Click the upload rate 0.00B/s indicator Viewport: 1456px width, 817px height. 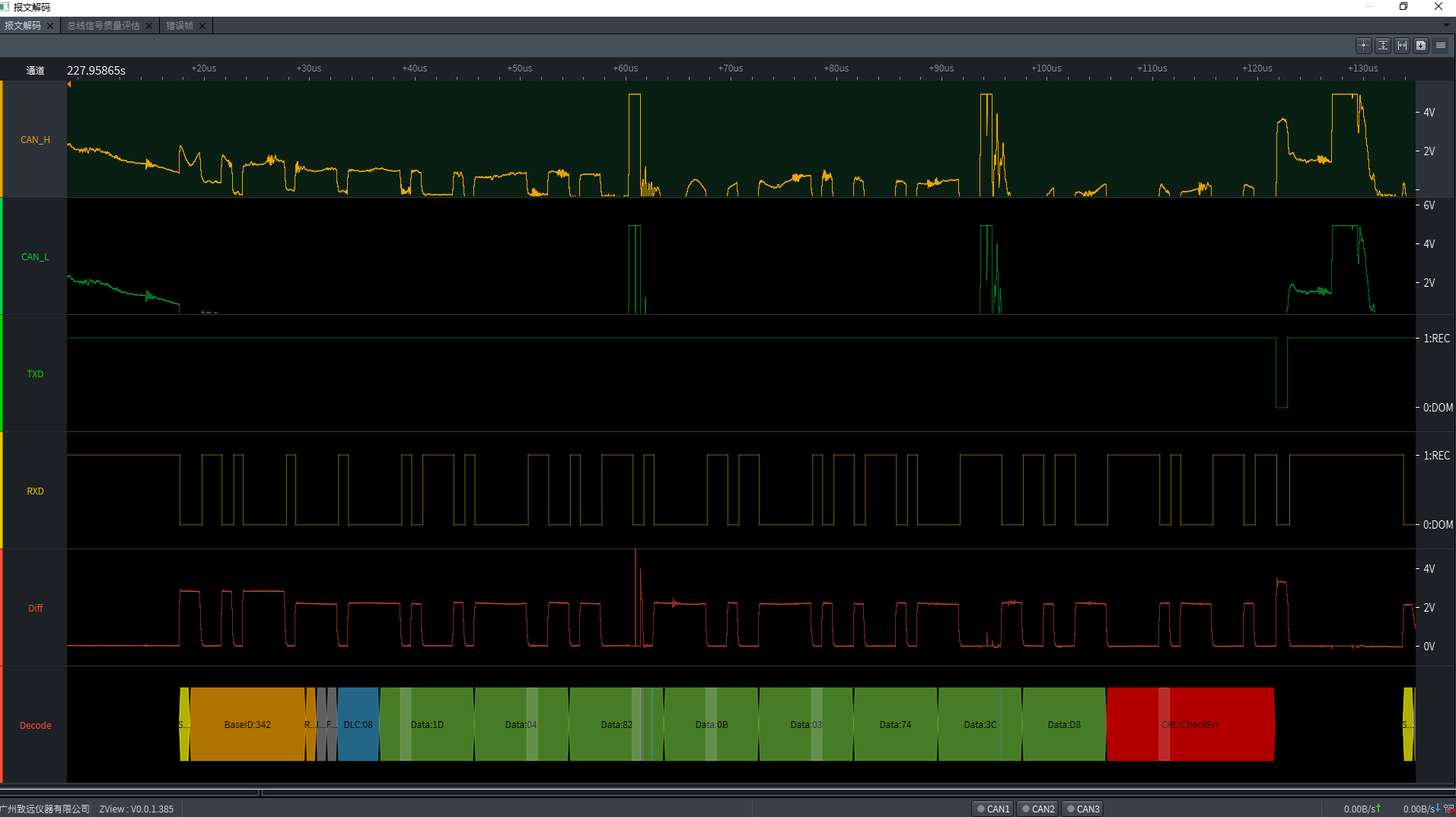click(1362, 809)
